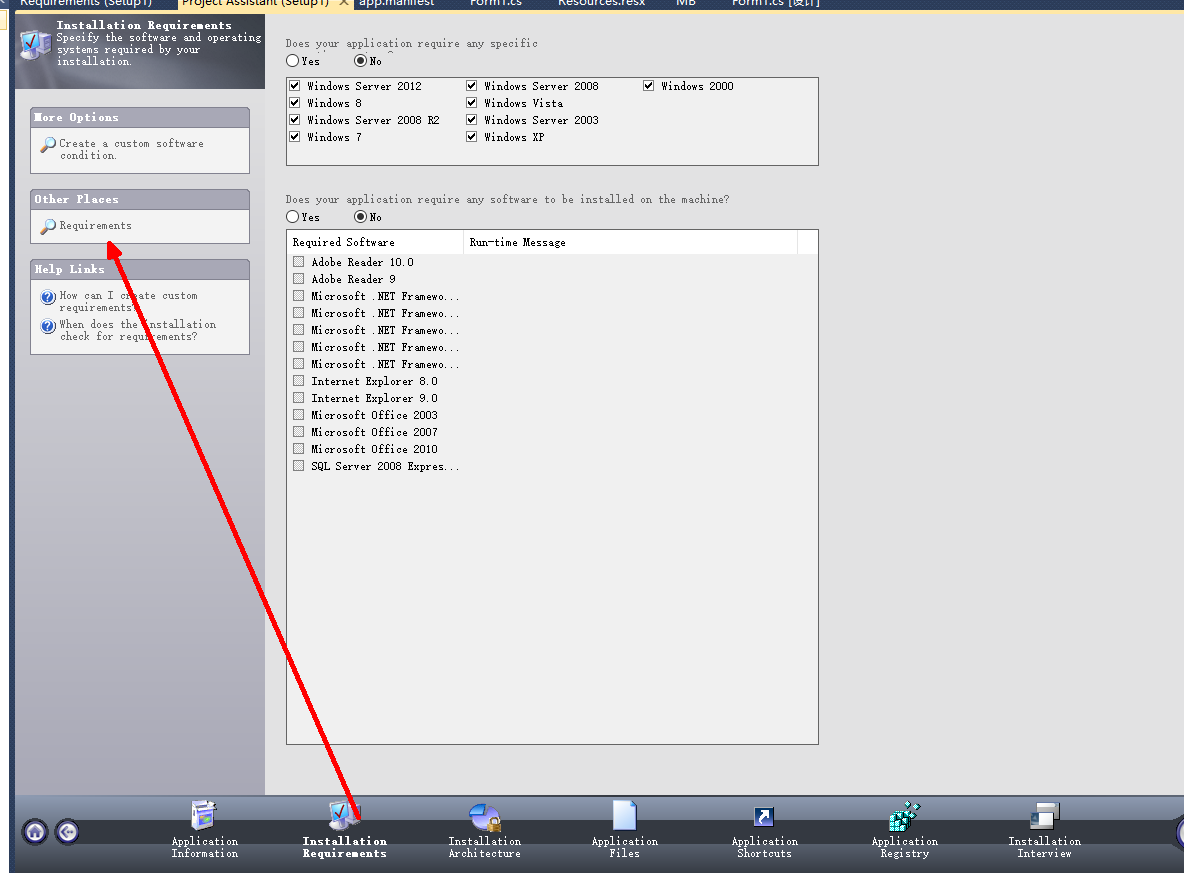Screen dimensions: 1184x873
Task: Uncheck Windows Vista checkbox
Action: point(471,103)
